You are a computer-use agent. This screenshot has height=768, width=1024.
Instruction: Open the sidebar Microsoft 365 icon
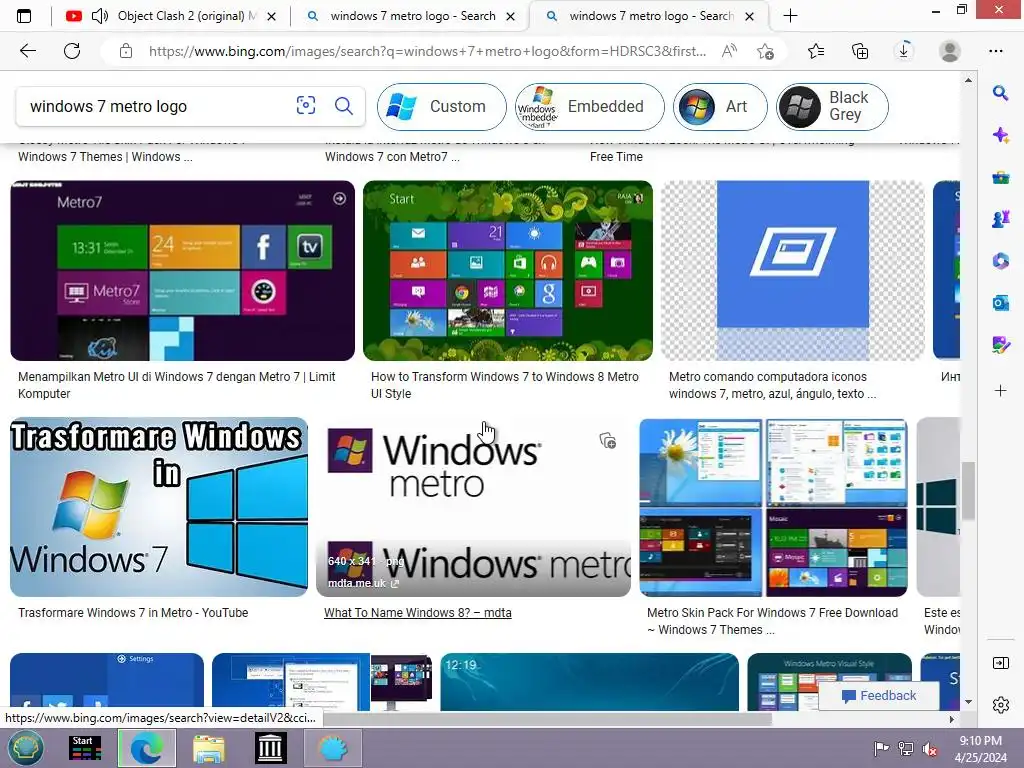[1000, 261]
